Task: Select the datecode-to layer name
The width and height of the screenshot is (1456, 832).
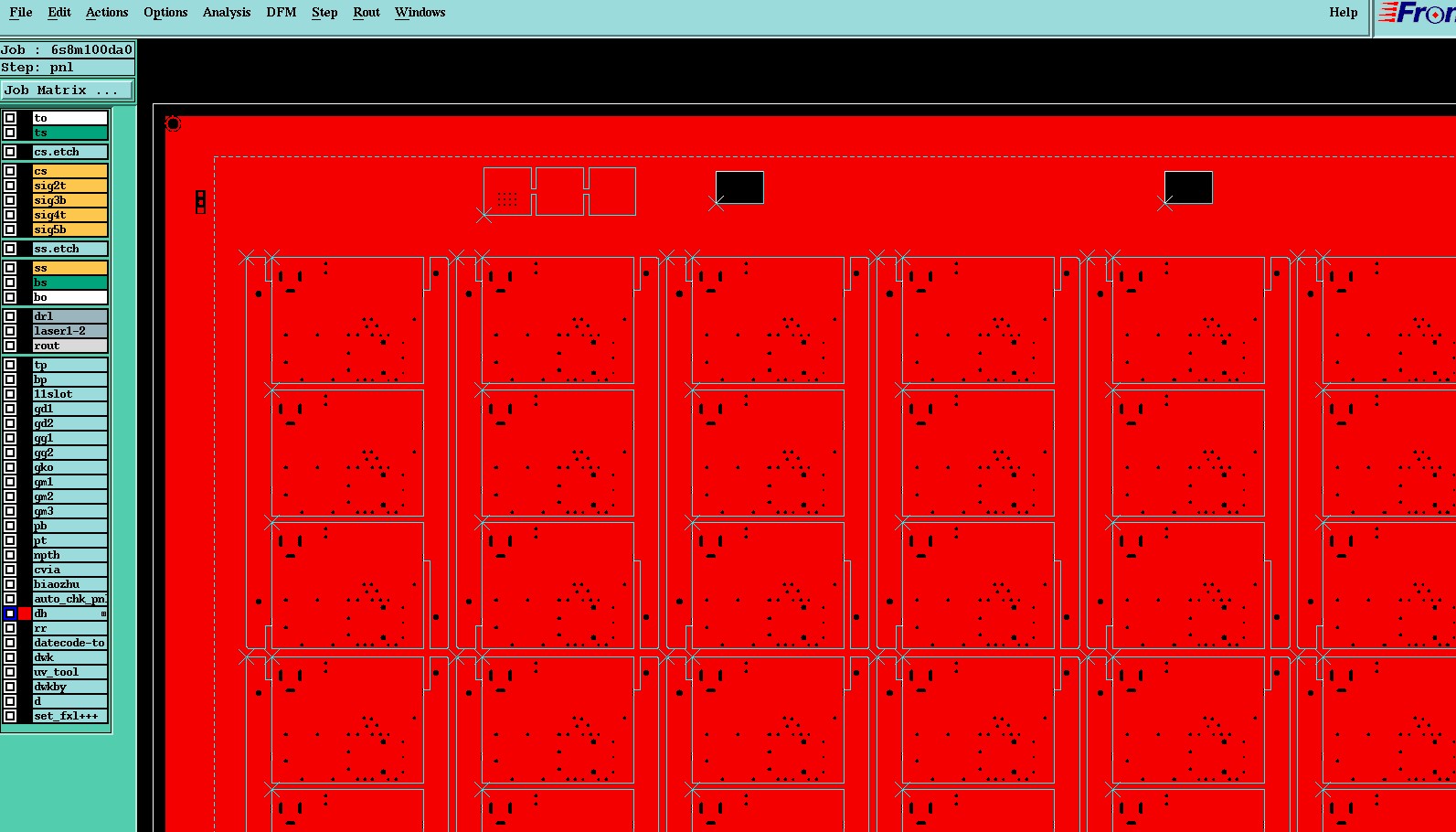Action: [x=70, y=643]
